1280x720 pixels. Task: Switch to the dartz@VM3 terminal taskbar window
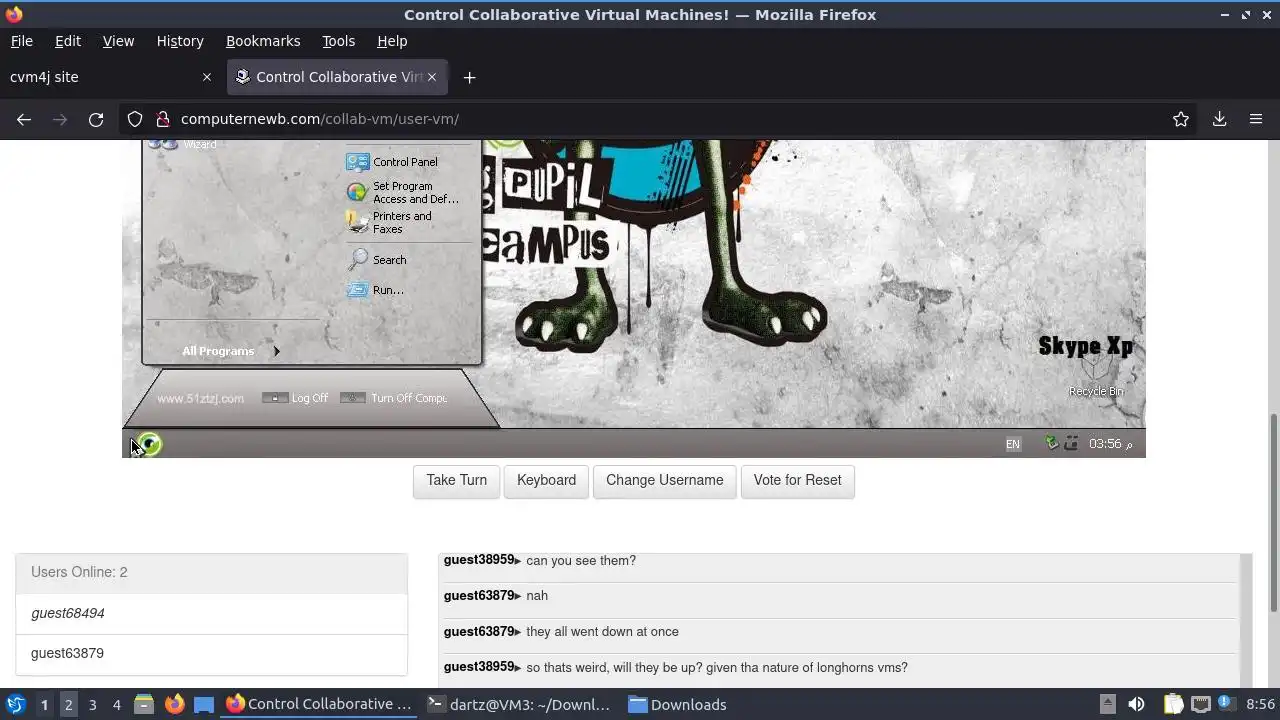pos(519,705)
